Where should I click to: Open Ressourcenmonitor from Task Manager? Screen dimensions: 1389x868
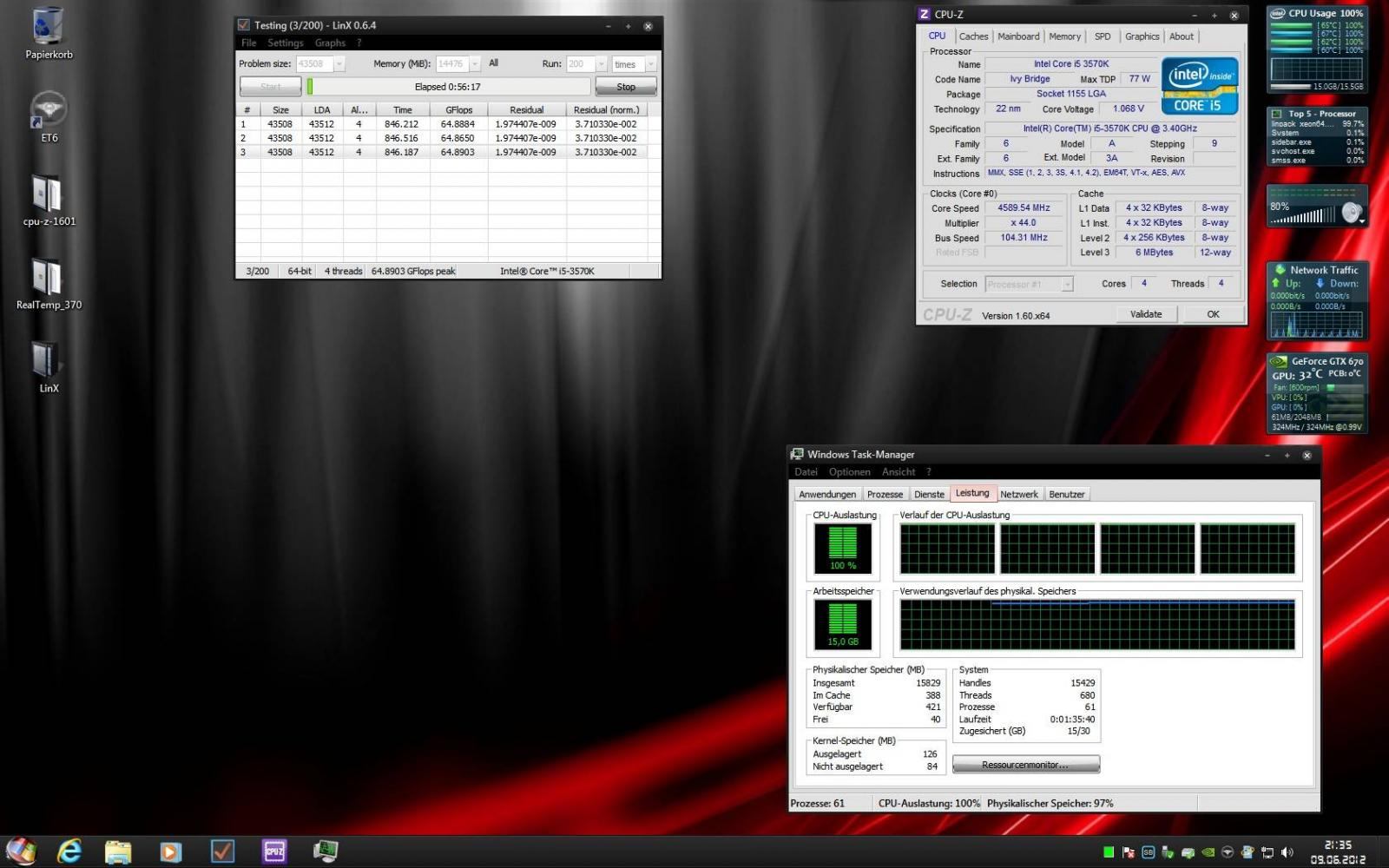coord(1025,765)
